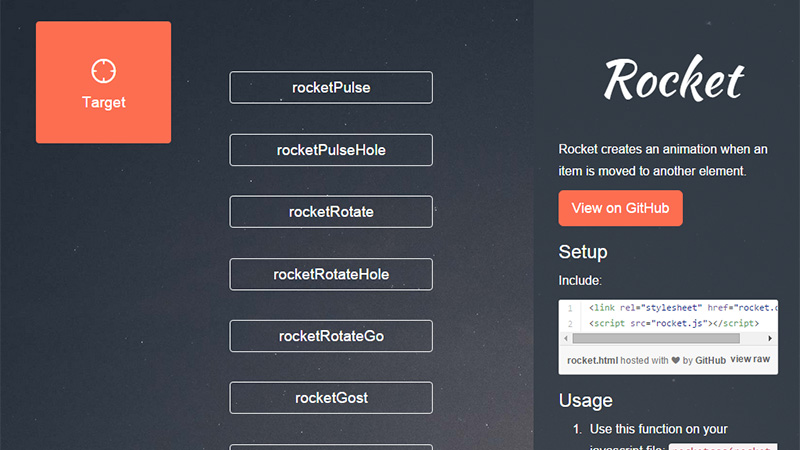Activate the rocketGost button
Viewport: 800px width, 450px height.
[331, 398]
